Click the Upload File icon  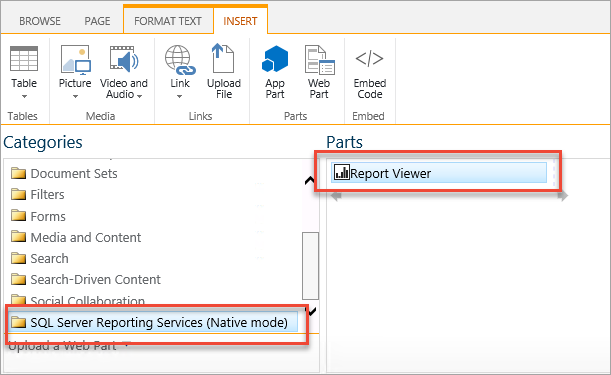(x=223, y=58)
